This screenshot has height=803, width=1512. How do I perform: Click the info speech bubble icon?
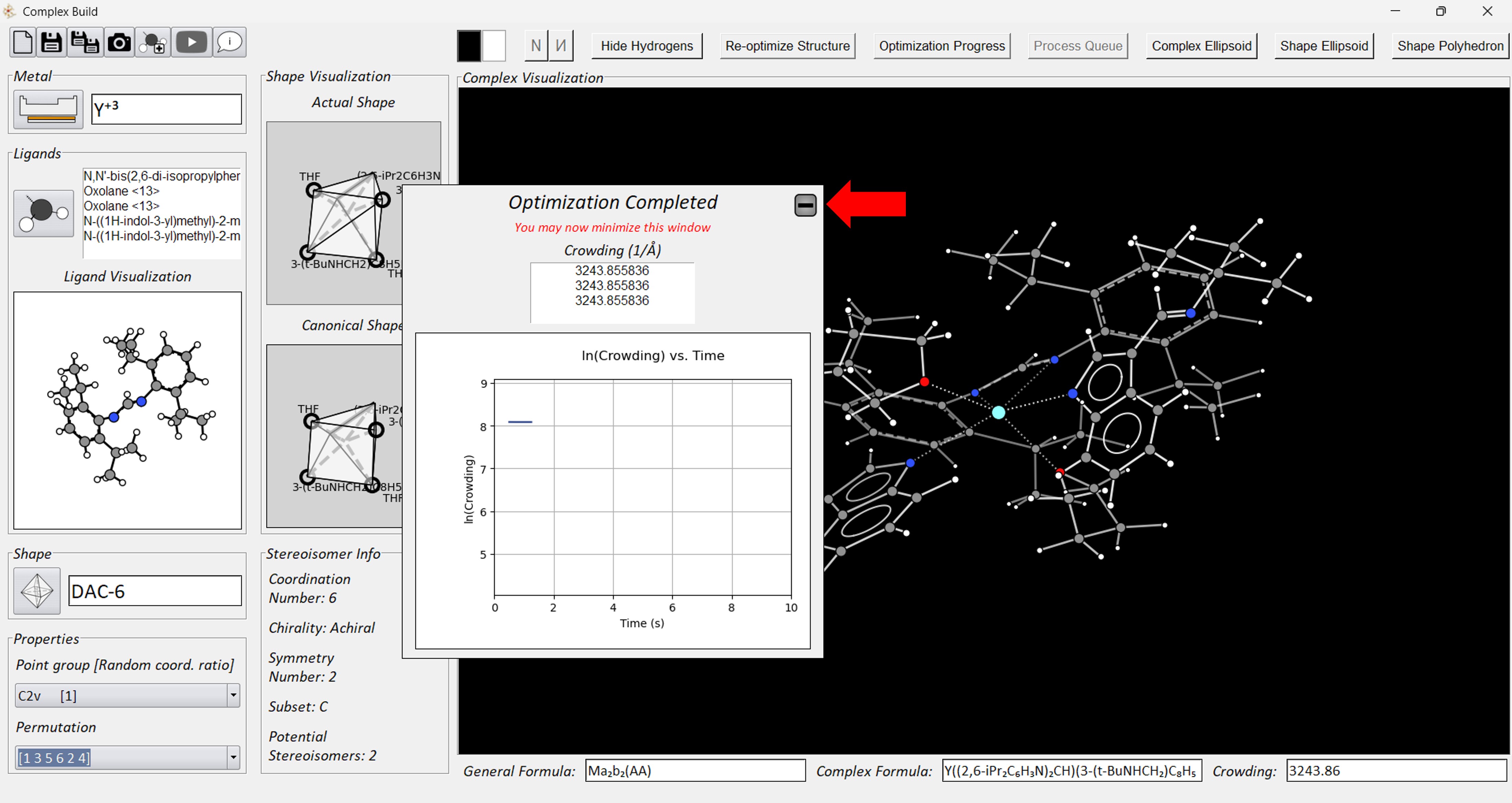[230, 43]
